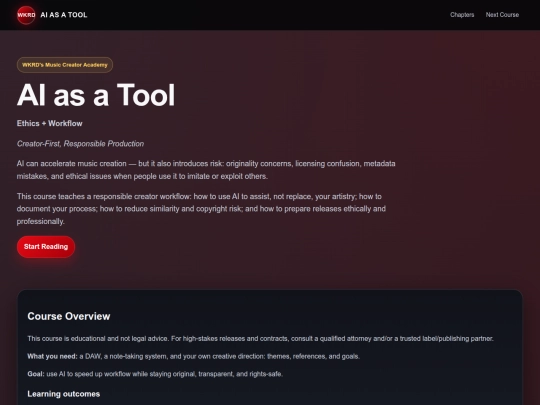This screenshot has height=405, width=540.
Task: Click the Start Reading button
Action: tap(46, 247)
